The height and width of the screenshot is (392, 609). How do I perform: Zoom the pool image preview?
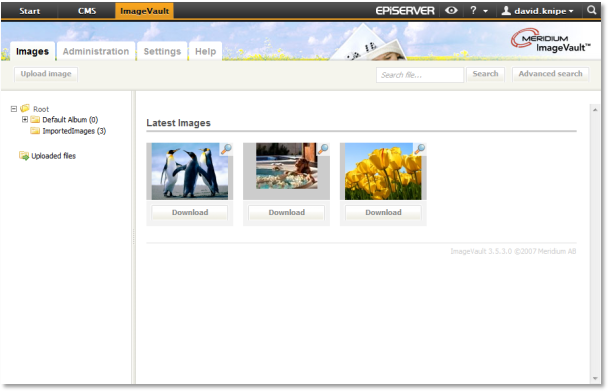[x=323, y=148]
